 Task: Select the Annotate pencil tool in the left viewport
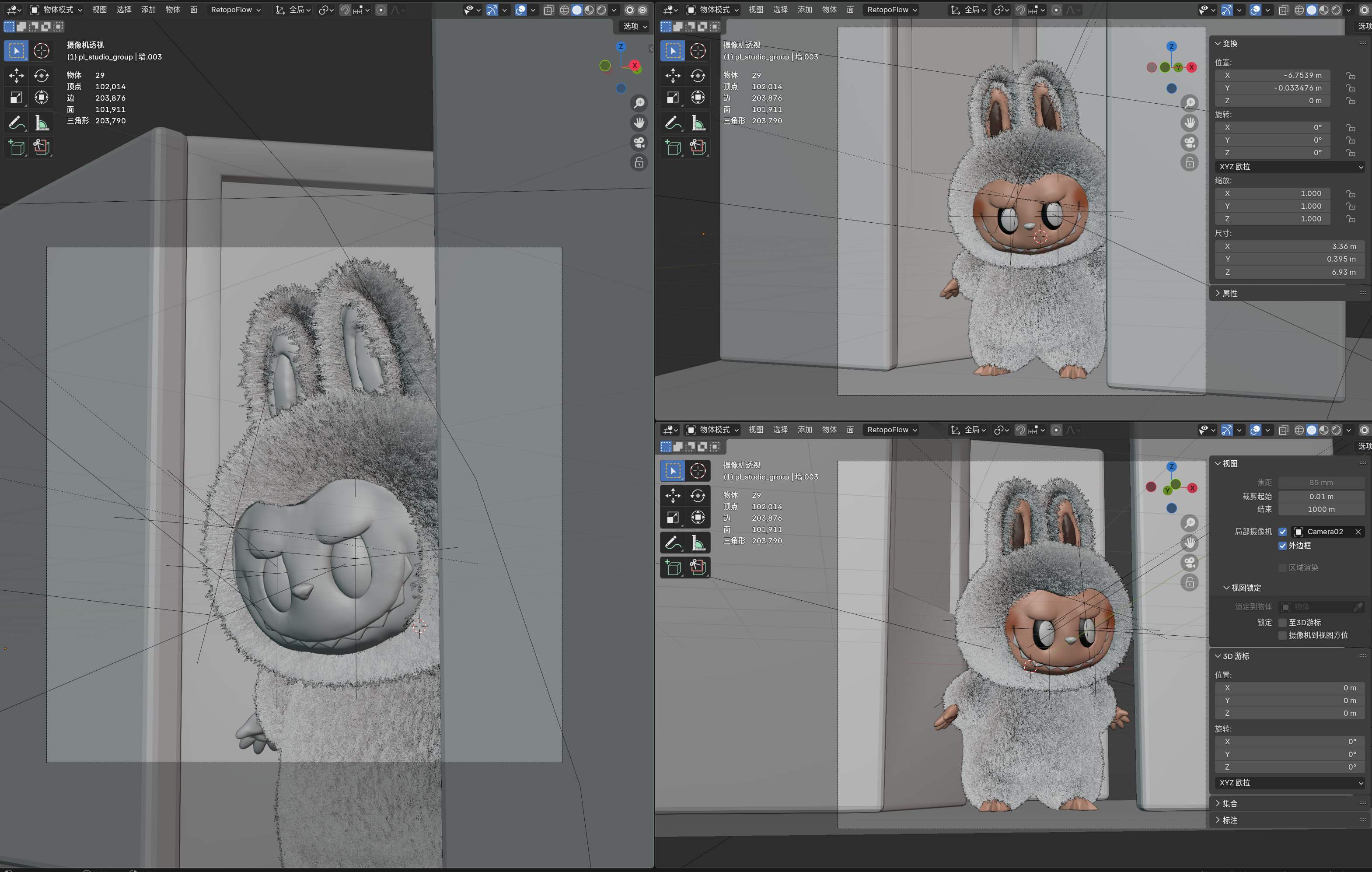(17, 123)
